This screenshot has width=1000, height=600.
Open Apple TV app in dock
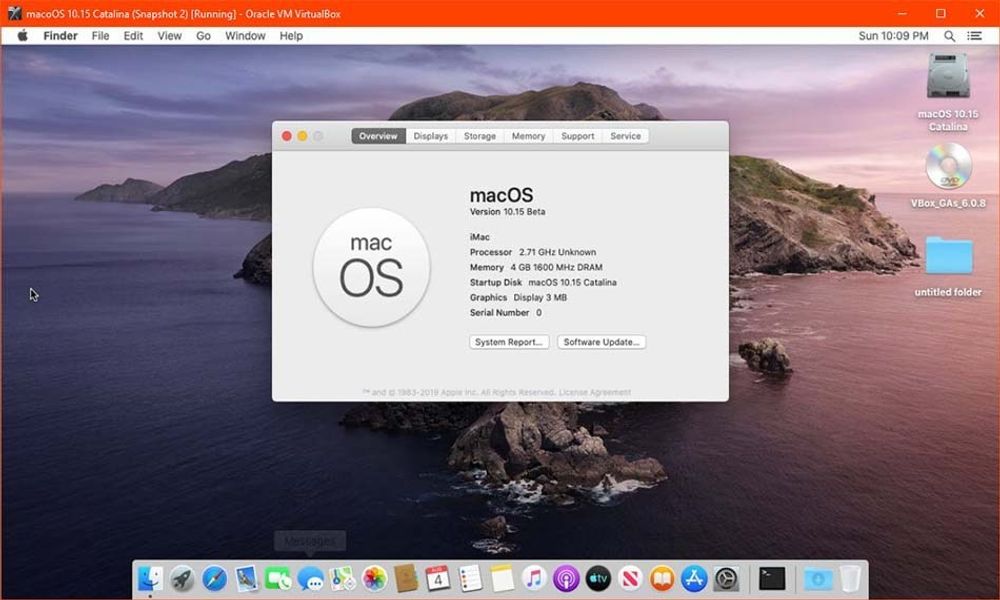[598, 579]
